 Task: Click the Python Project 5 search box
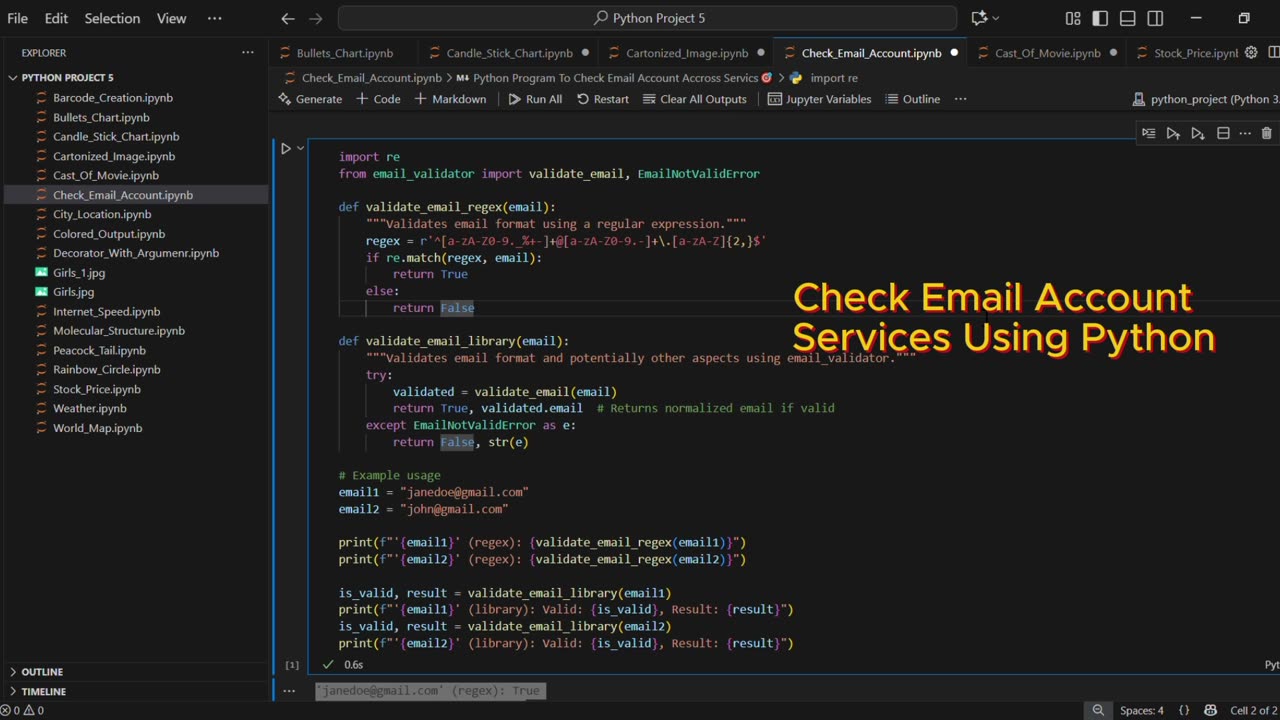click(x=647, y=18)
